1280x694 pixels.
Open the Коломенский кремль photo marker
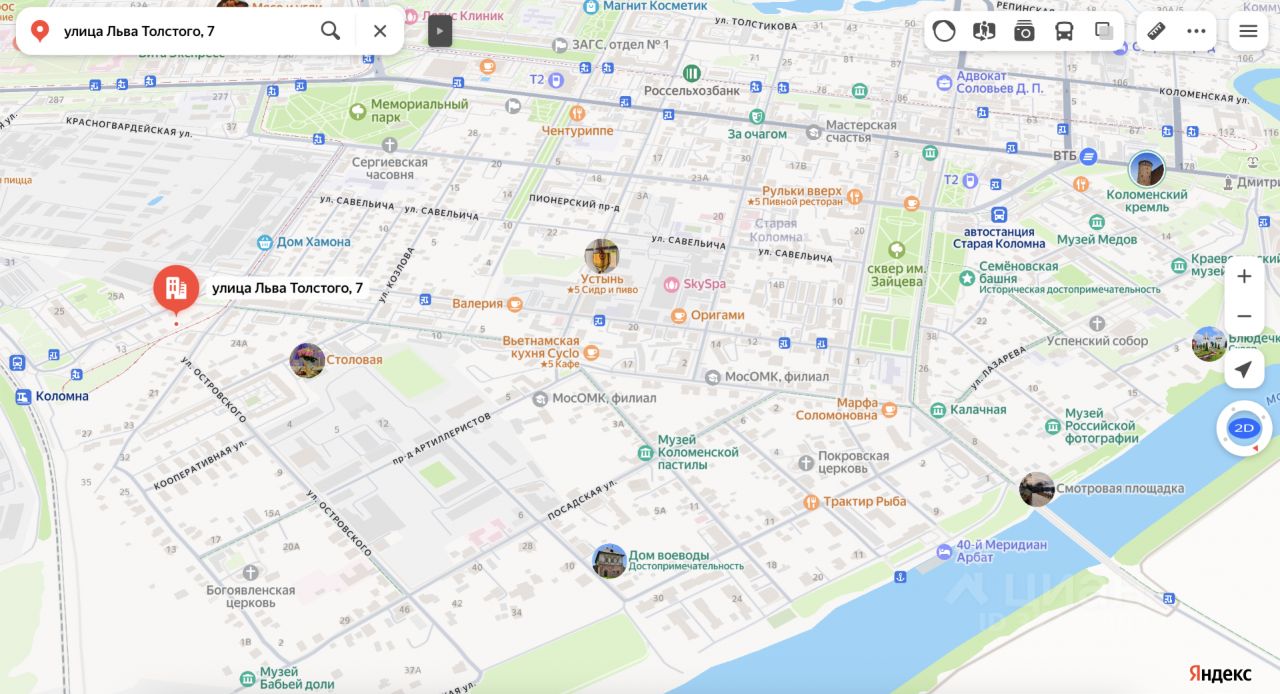point(1147,169)
